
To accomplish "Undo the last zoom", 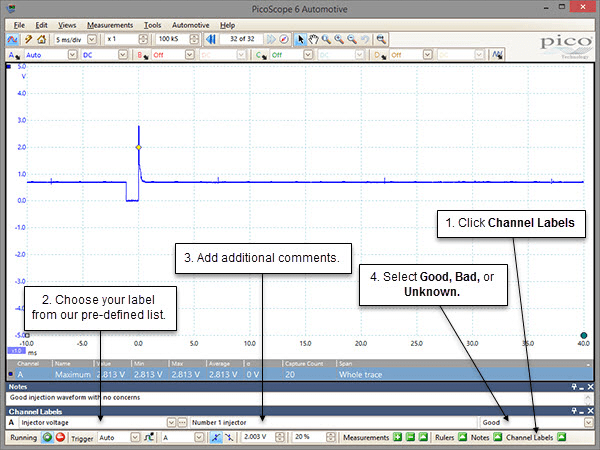I will pos(365,39).
